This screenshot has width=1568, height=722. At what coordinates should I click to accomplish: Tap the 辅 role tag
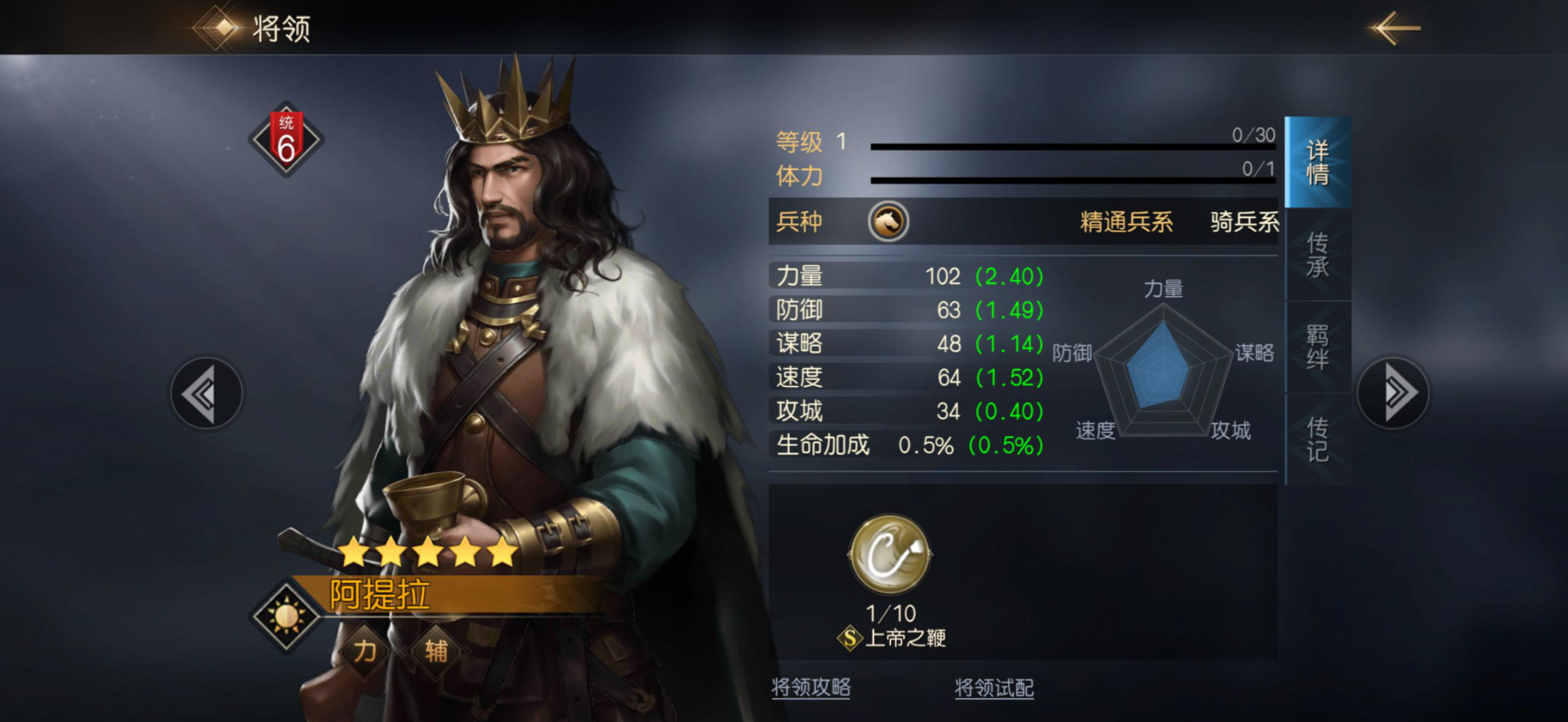(x=436, y=650)
